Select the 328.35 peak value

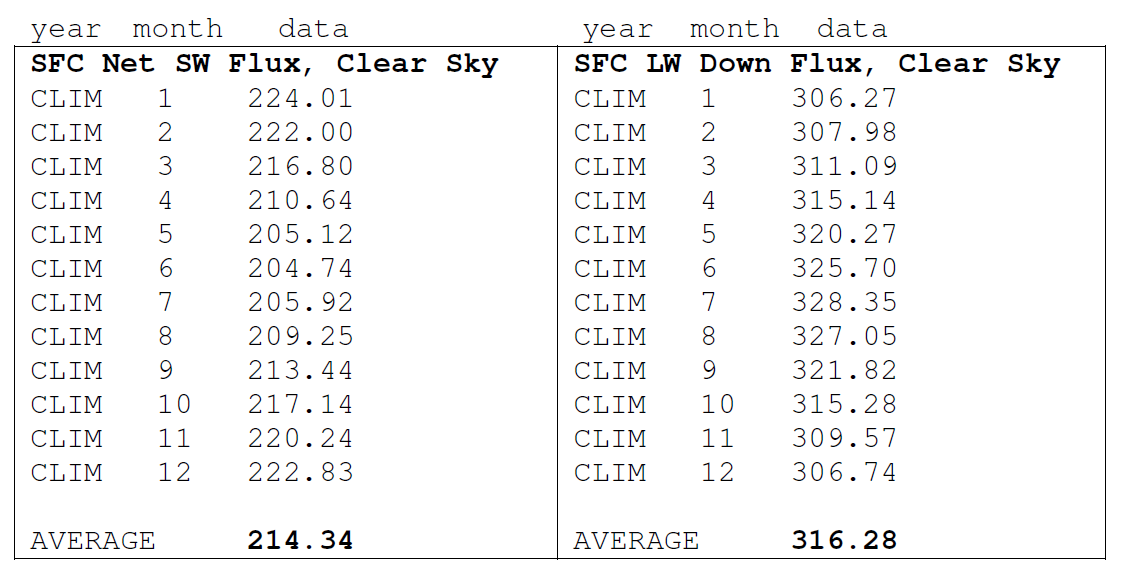(844, 302)
